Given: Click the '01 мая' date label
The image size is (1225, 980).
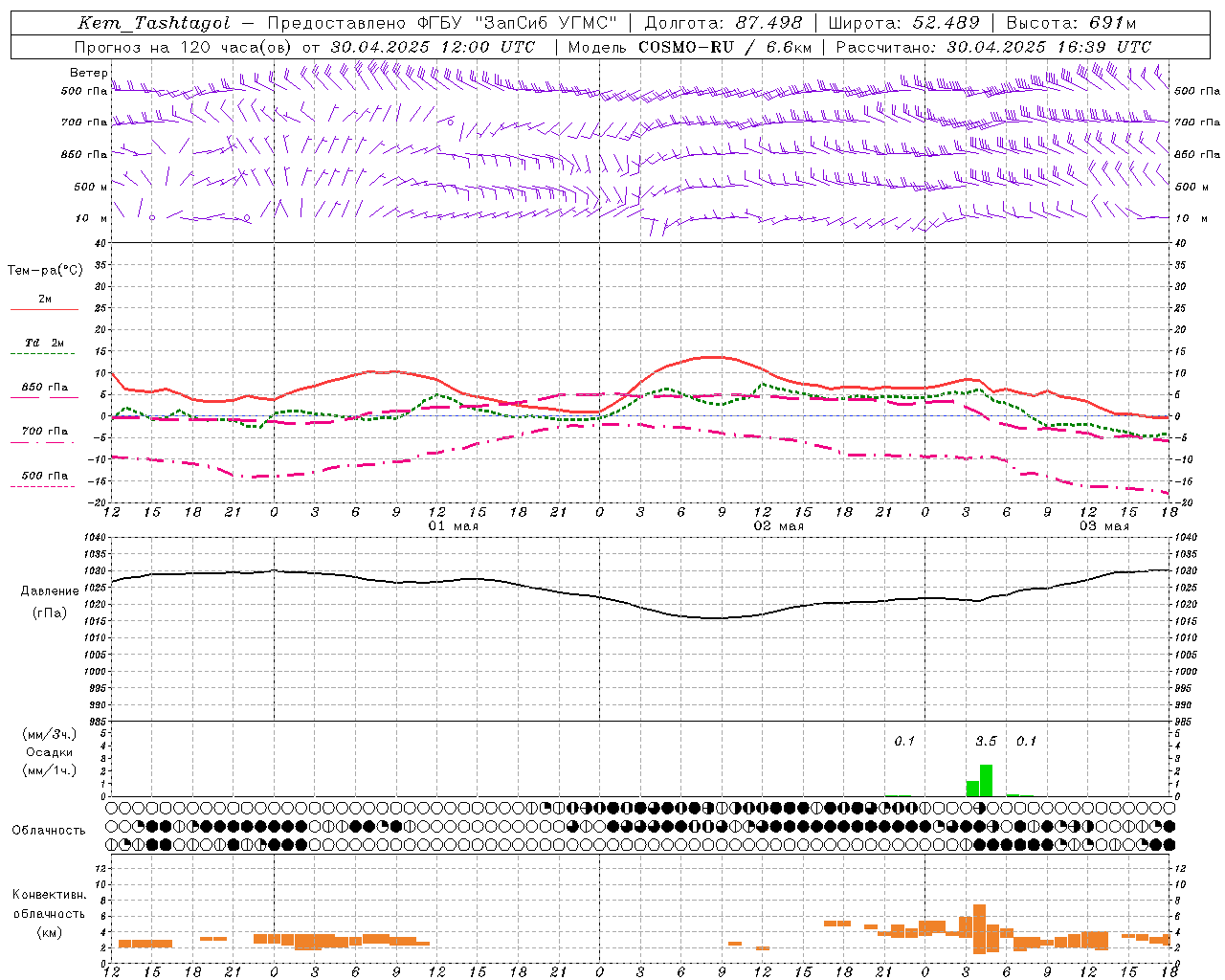Looking at the screenshot, I should coord(453,526).
